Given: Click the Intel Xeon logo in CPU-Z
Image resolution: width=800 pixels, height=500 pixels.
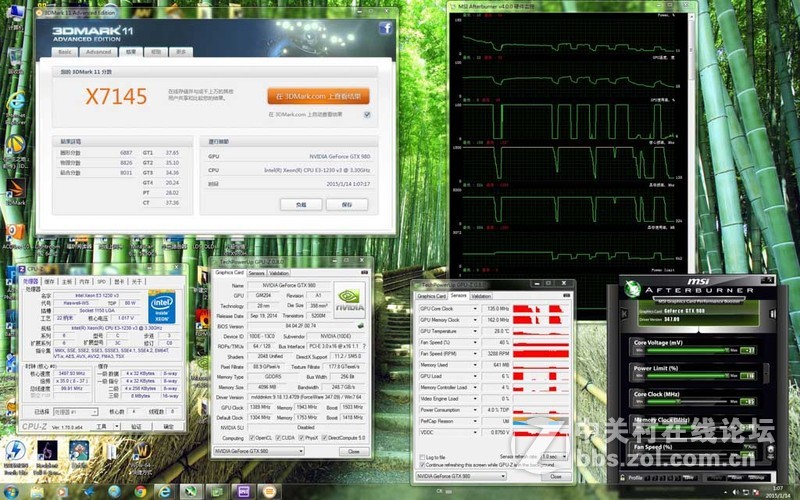Looking at the screenshot, I should click(x=162, y=306).
